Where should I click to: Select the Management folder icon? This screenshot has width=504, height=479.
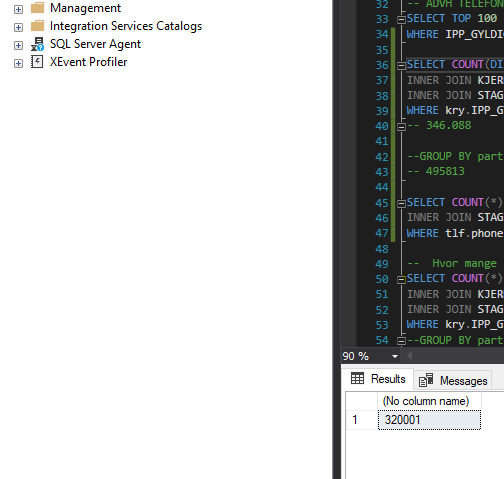coord(37,8)
